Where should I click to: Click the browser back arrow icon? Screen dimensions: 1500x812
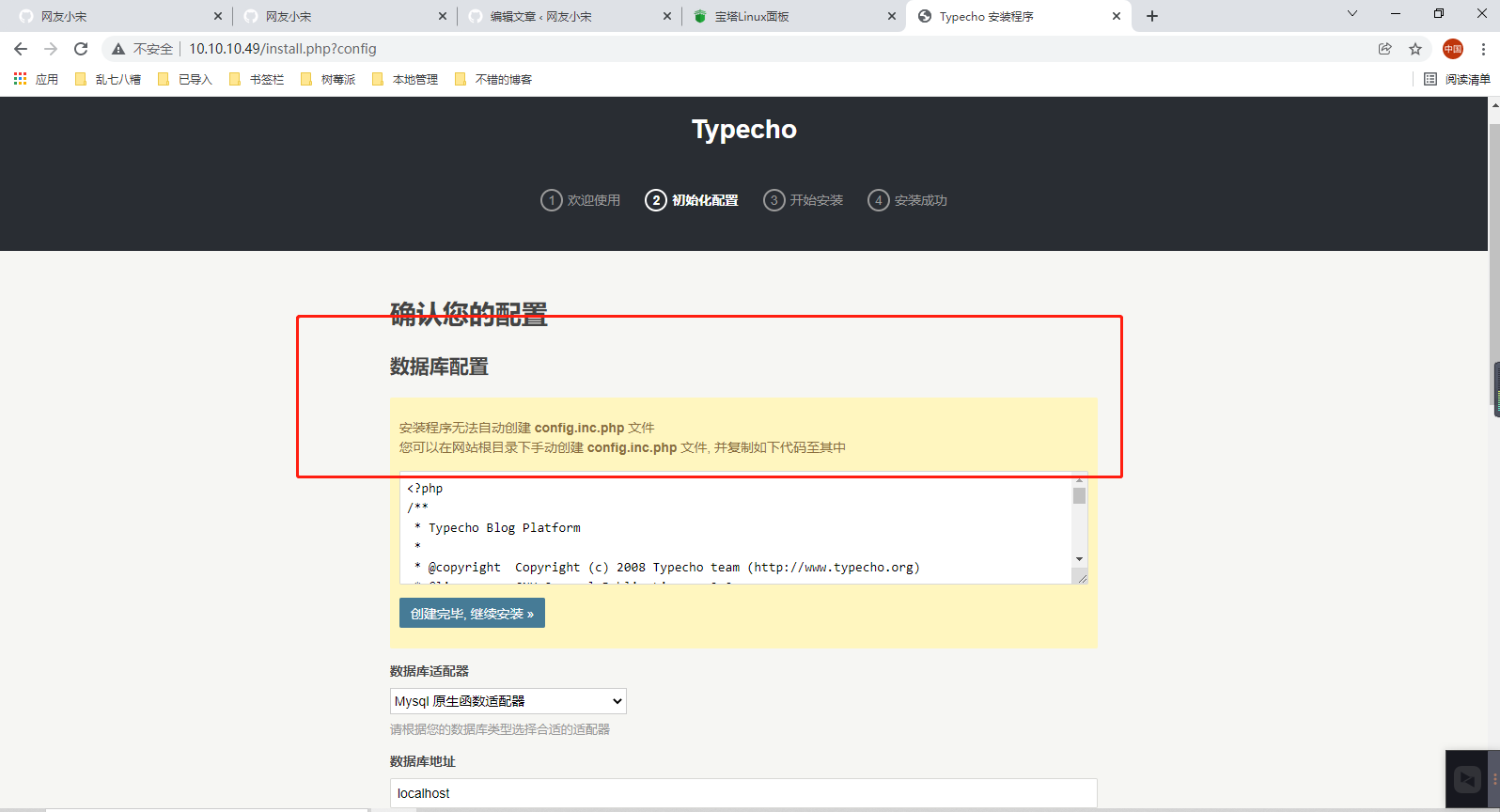21,49
